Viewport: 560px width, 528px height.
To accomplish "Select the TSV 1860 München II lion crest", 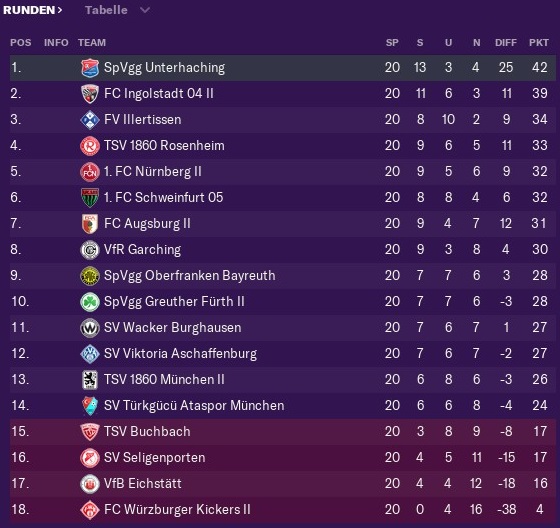I will click(x=90, y=380).
